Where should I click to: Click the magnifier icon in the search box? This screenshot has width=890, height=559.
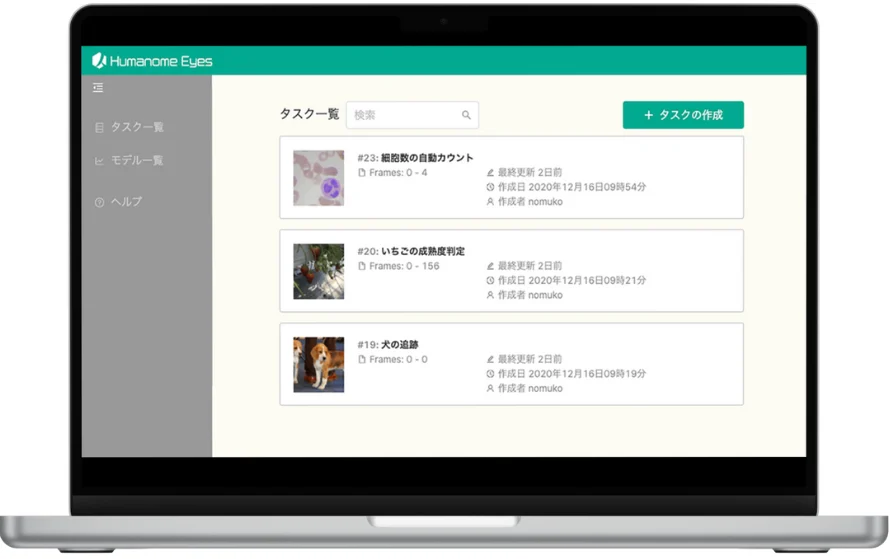coord(466,115)
